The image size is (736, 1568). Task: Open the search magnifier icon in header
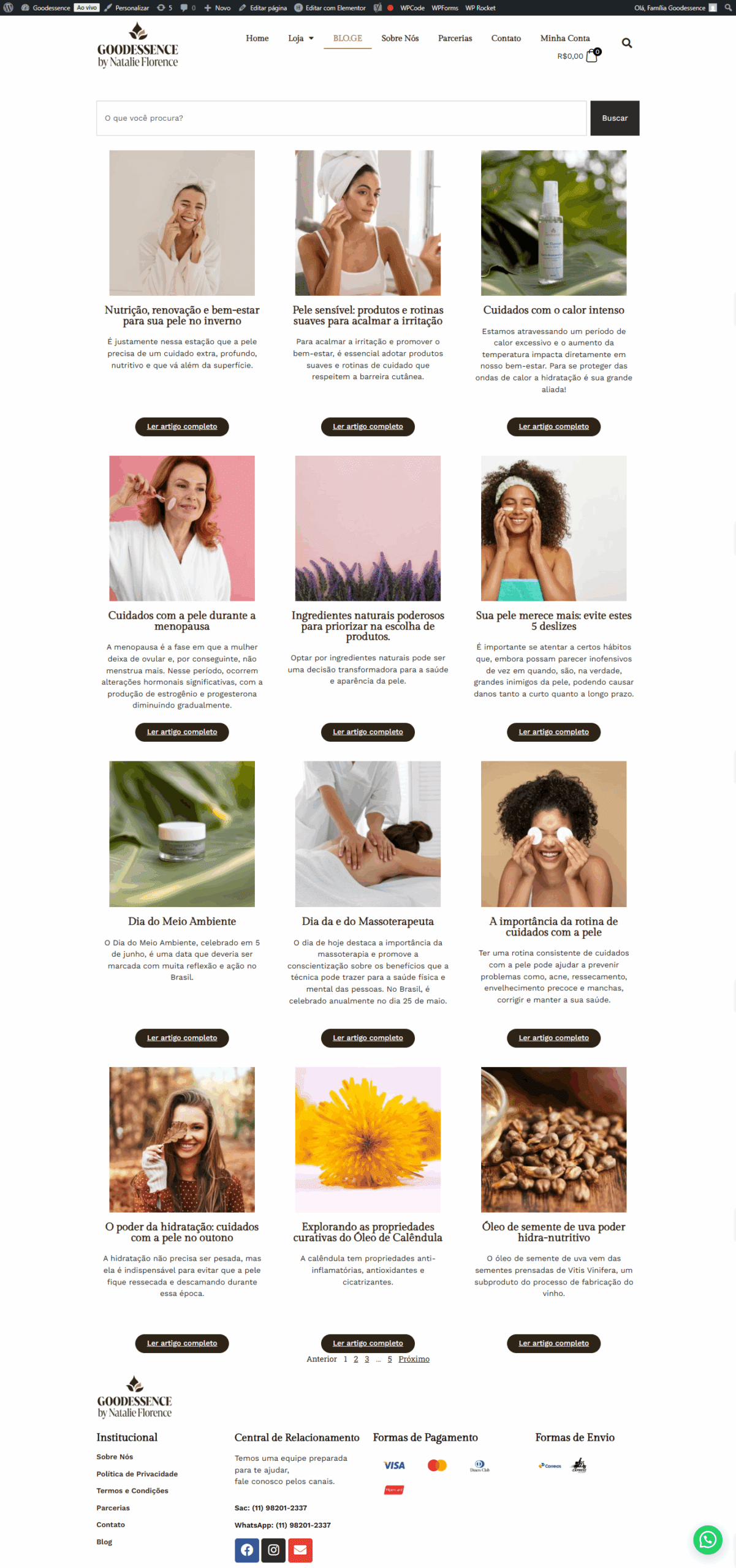(x=626, y=43)
